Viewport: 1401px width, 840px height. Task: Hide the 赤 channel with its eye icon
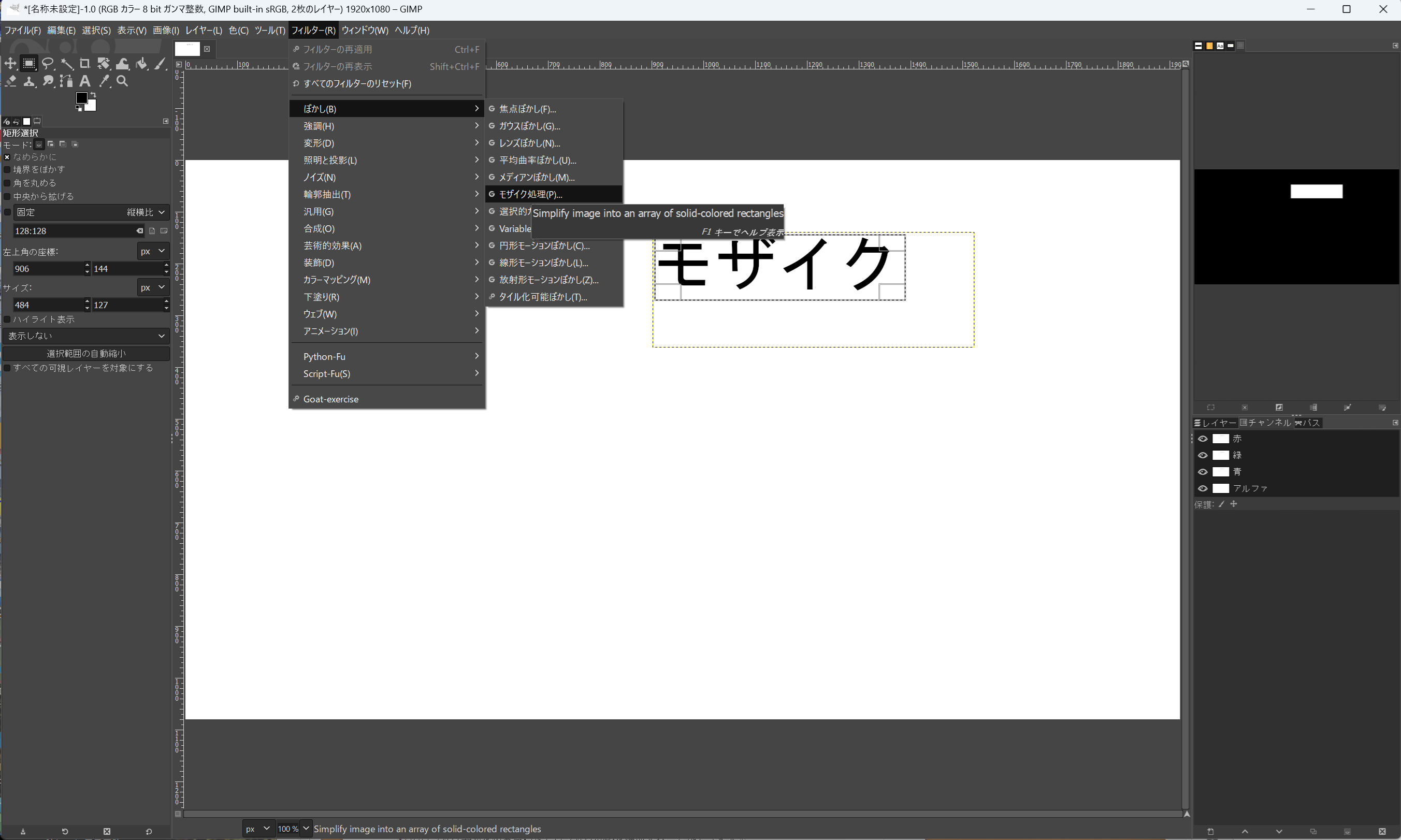pyautogui.click(x=1203, y=439)
